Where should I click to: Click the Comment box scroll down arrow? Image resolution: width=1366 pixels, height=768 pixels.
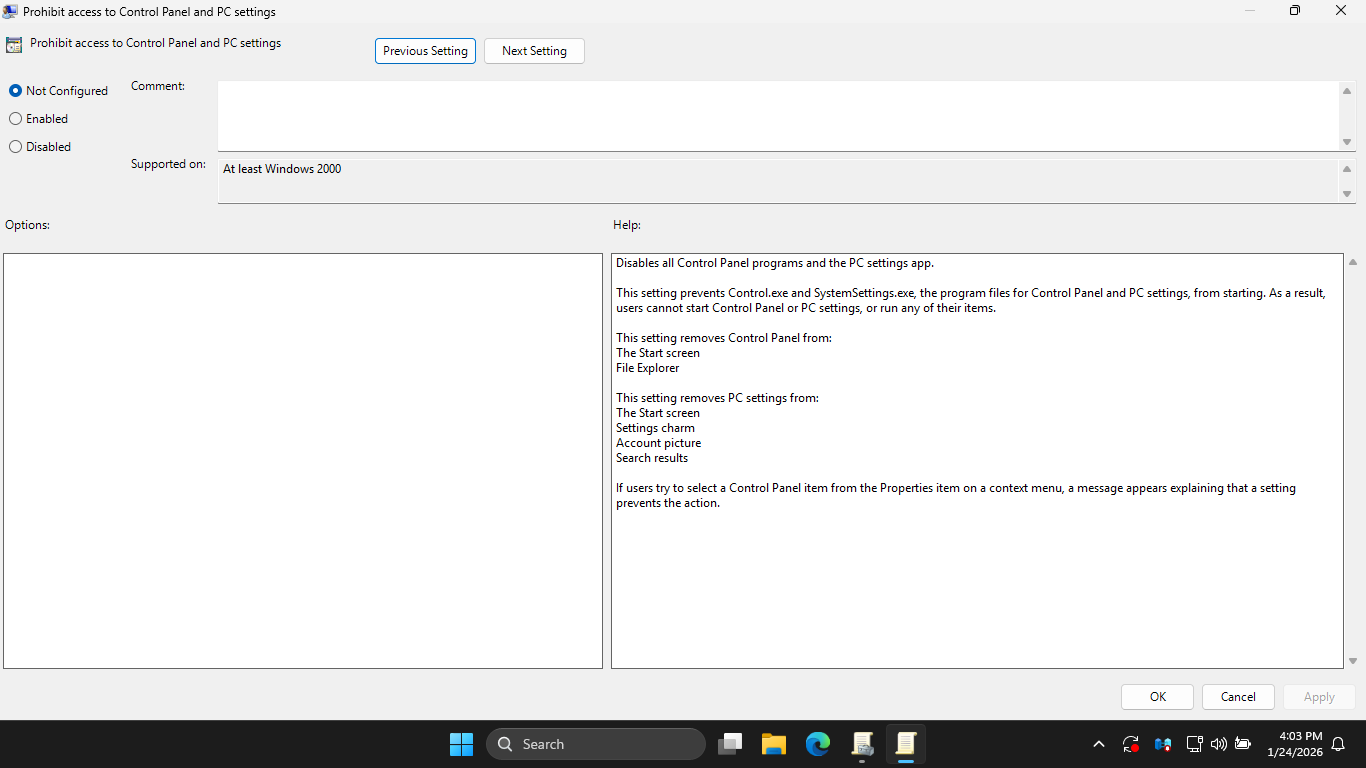1347,142
